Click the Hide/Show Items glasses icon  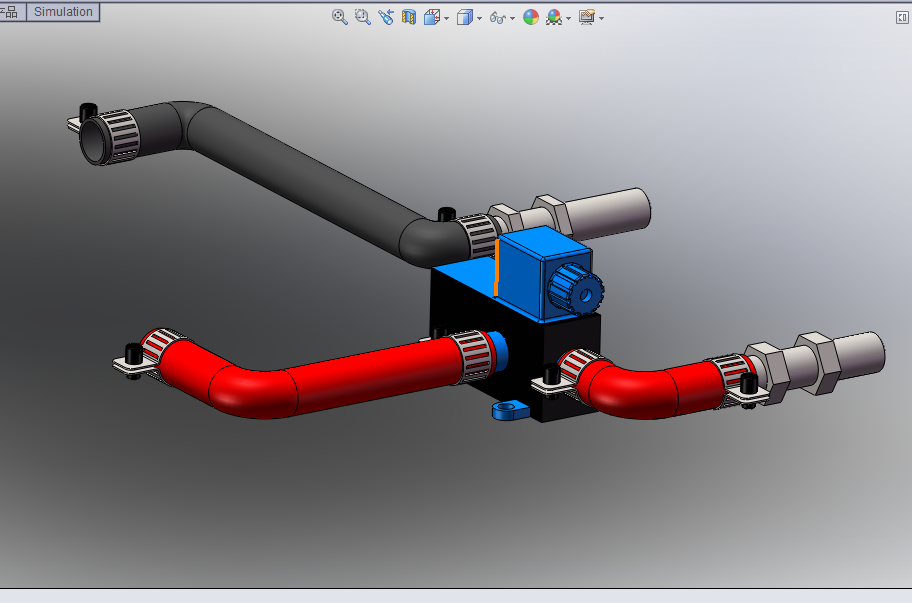[497, 18]
